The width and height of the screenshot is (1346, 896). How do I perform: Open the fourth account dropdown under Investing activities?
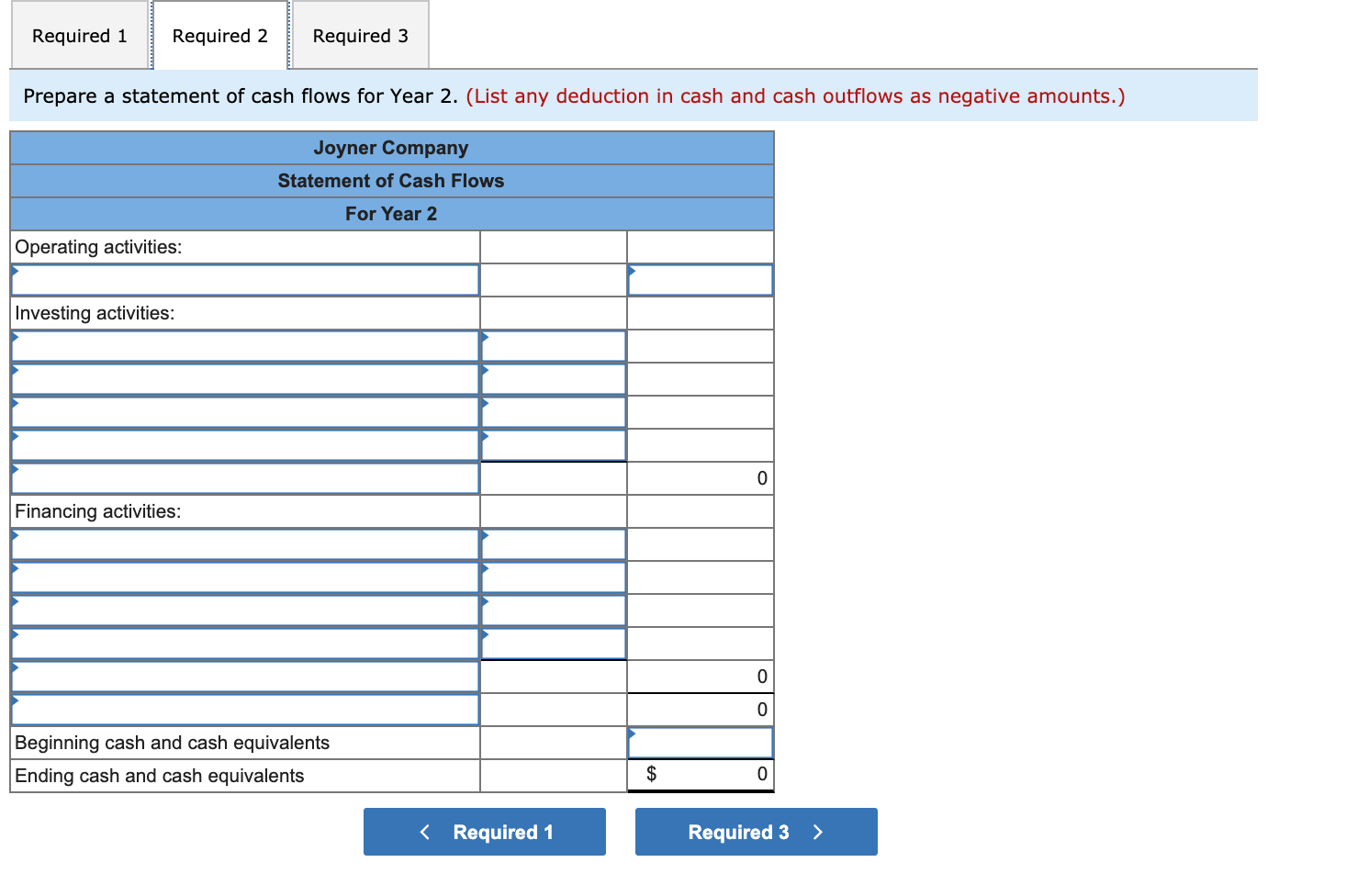coord(244,444)
